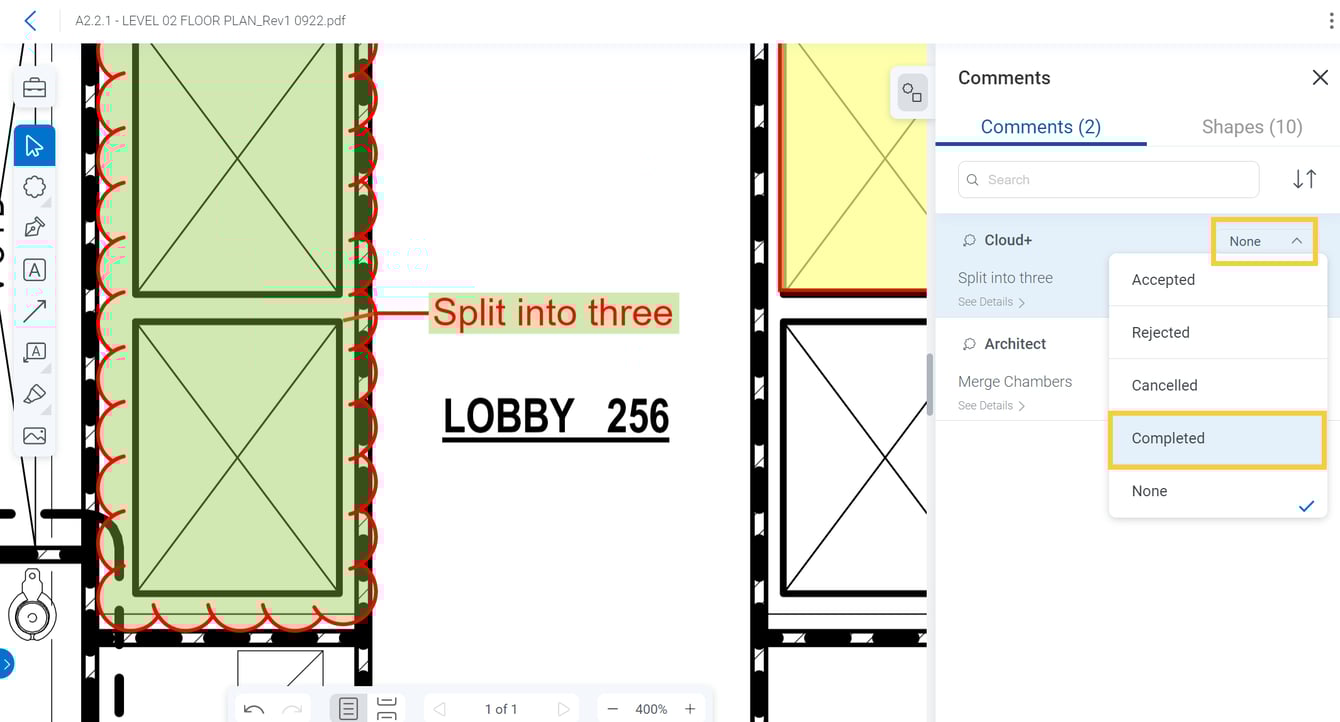Open See Details for Split into three
Image resolution: width=1340 pixels, height=722 pixels.
991,301
